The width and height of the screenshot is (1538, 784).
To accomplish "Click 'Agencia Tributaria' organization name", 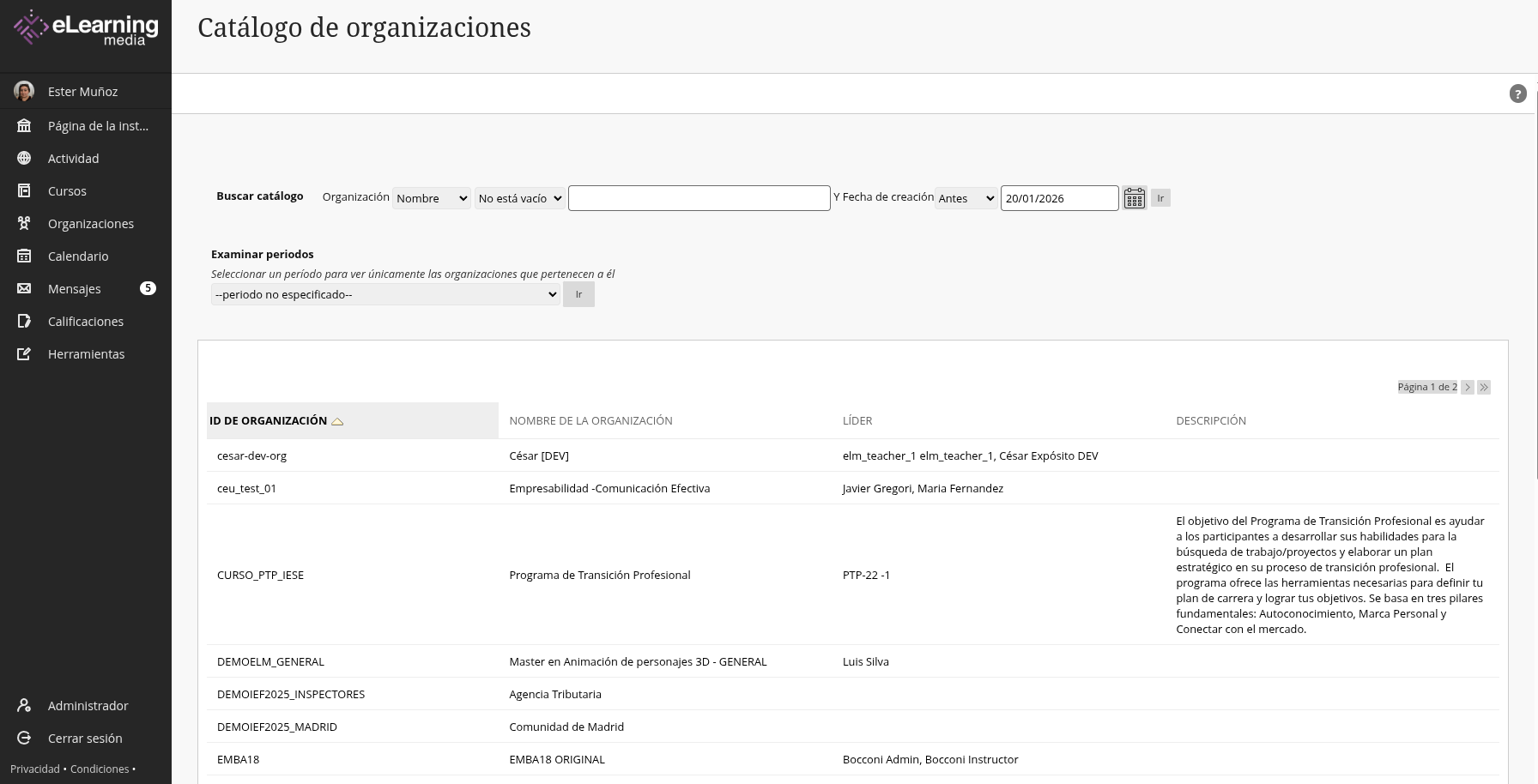I will click(x=555, y=694).
